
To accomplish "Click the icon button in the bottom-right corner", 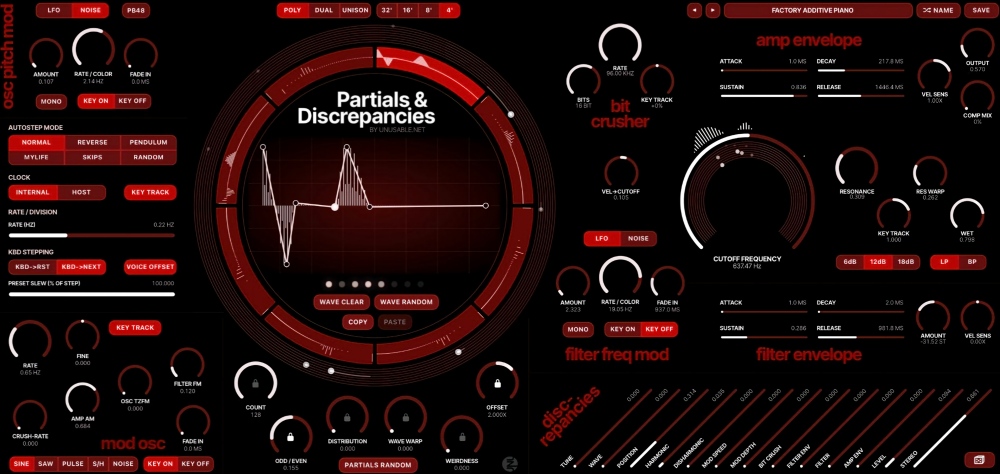I will pos(978,459).
